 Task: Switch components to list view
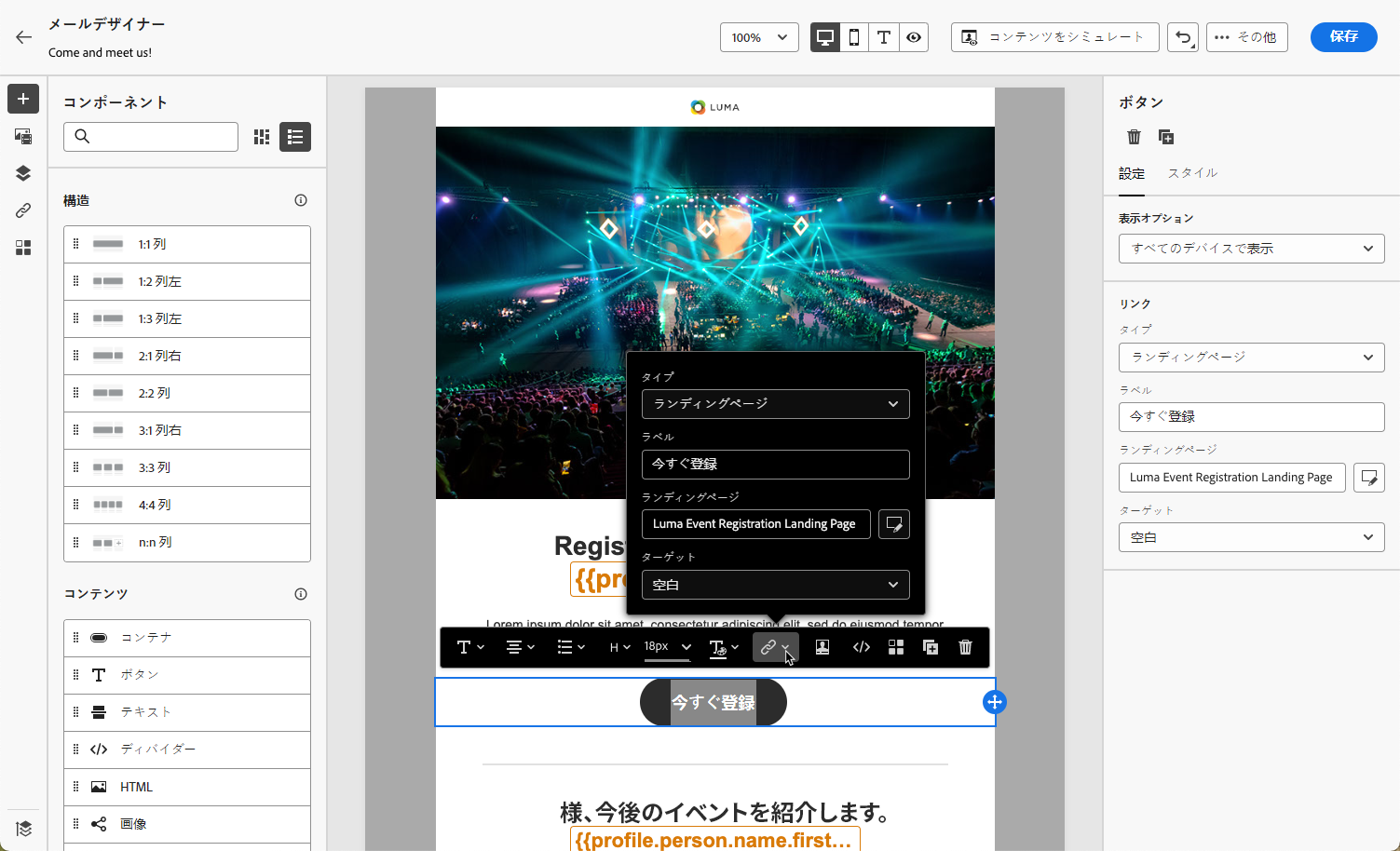coord(295,137)
